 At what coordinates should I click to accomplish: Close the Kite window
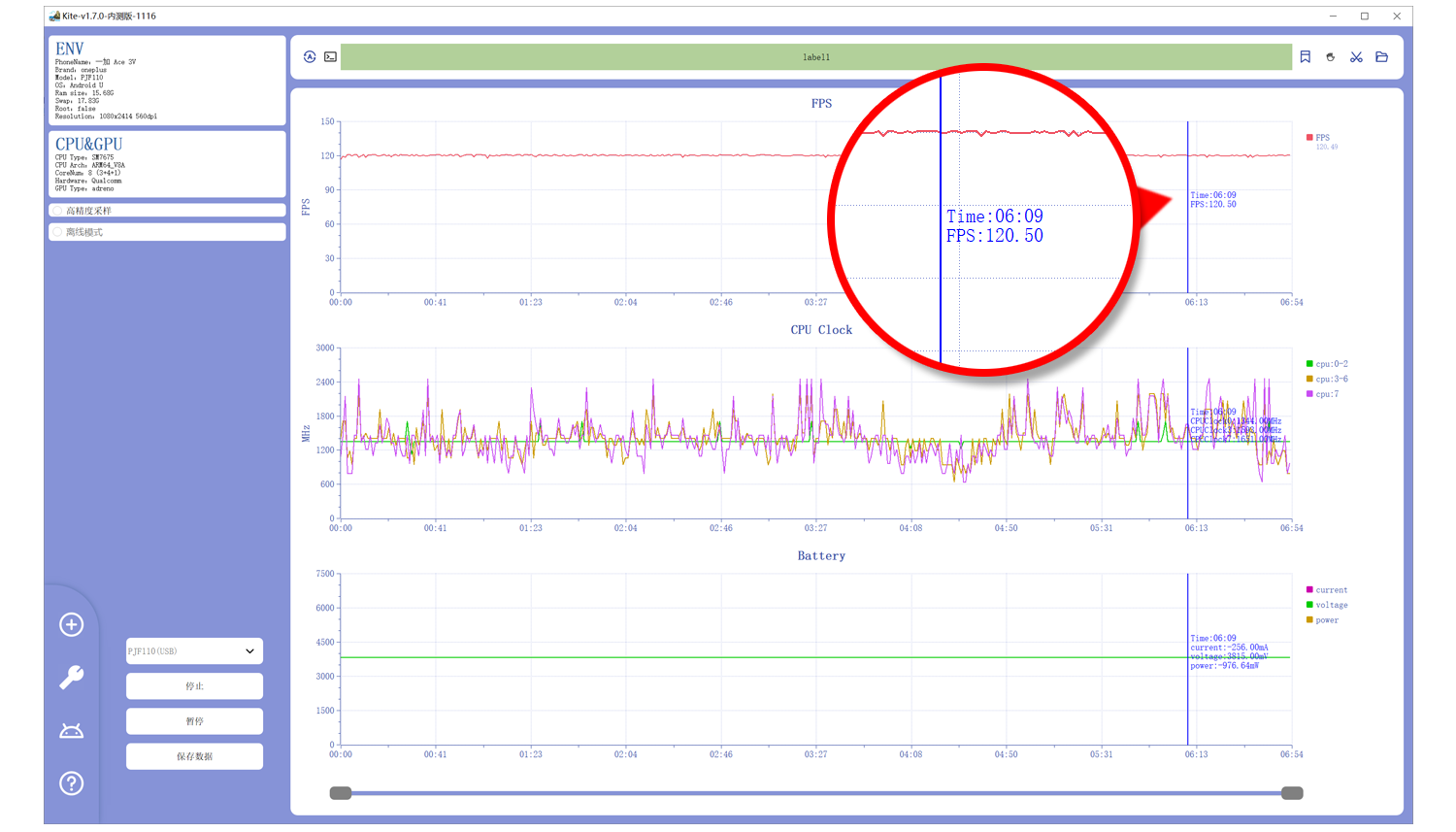tap(1397, 16)
